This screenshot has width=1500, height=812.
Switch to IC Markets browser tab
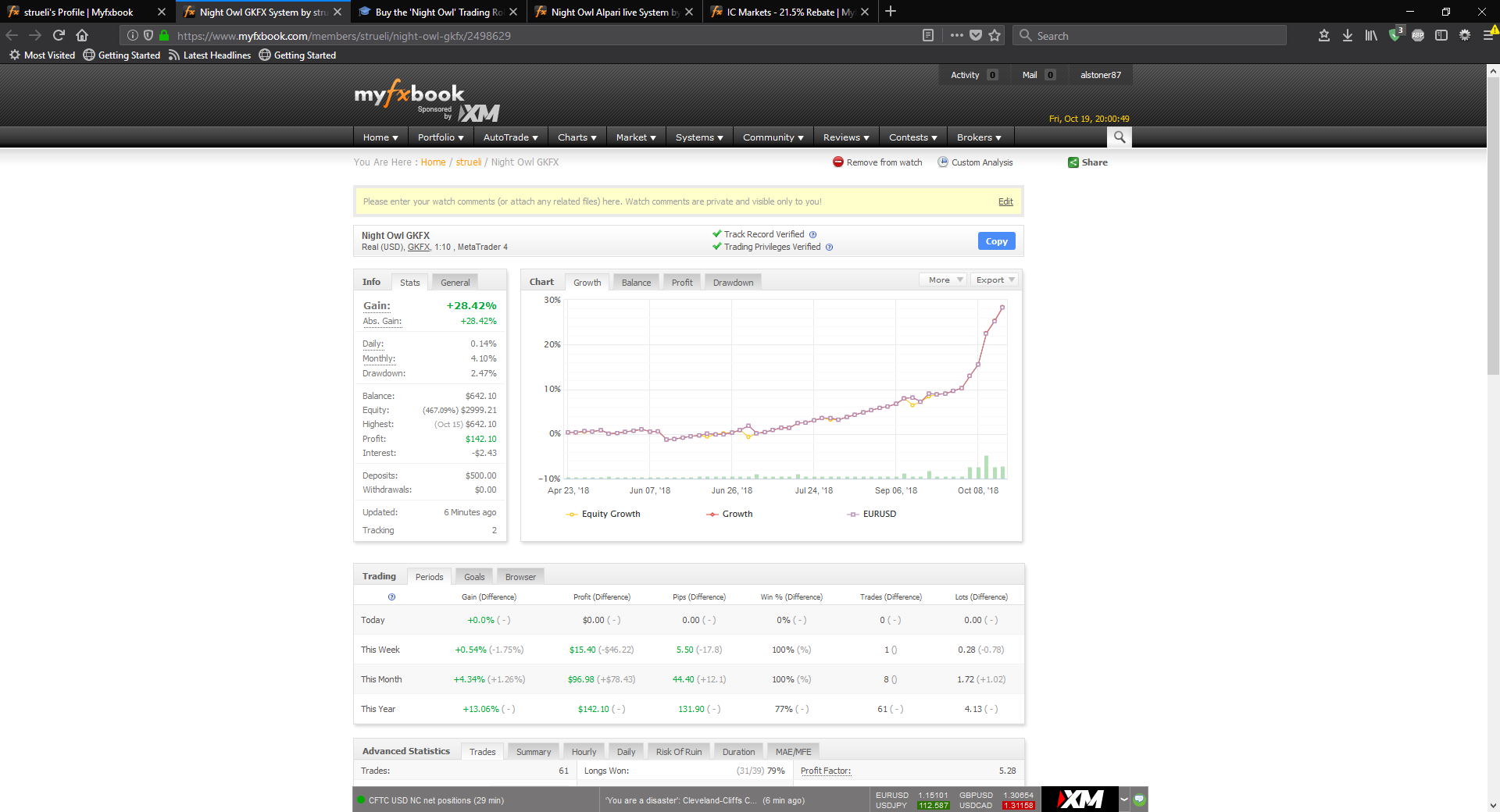(789, 12)
